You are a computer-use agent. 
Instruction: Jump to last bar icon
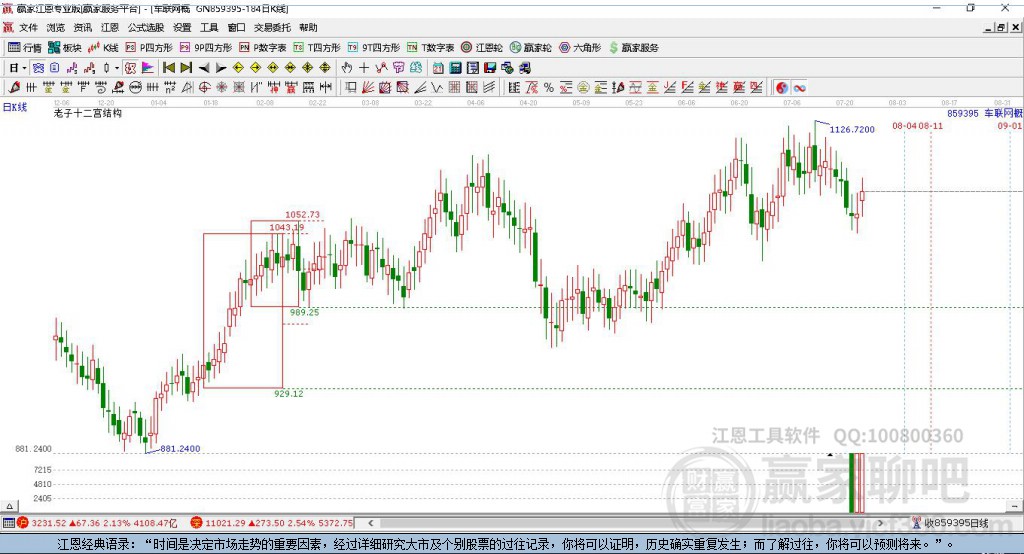click(186, 67)
